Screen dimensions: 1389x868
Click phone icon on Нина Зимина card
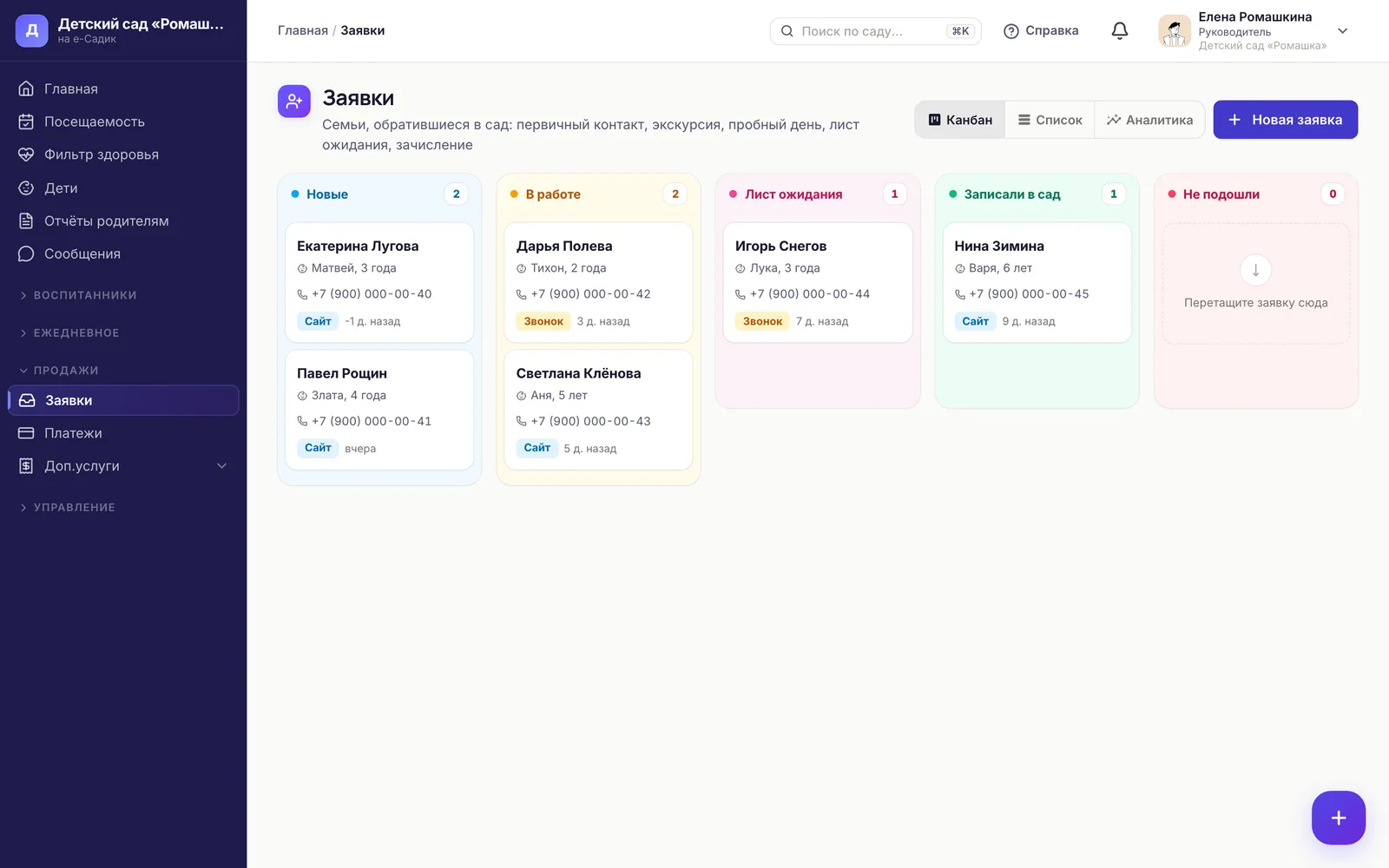point(960,294)
